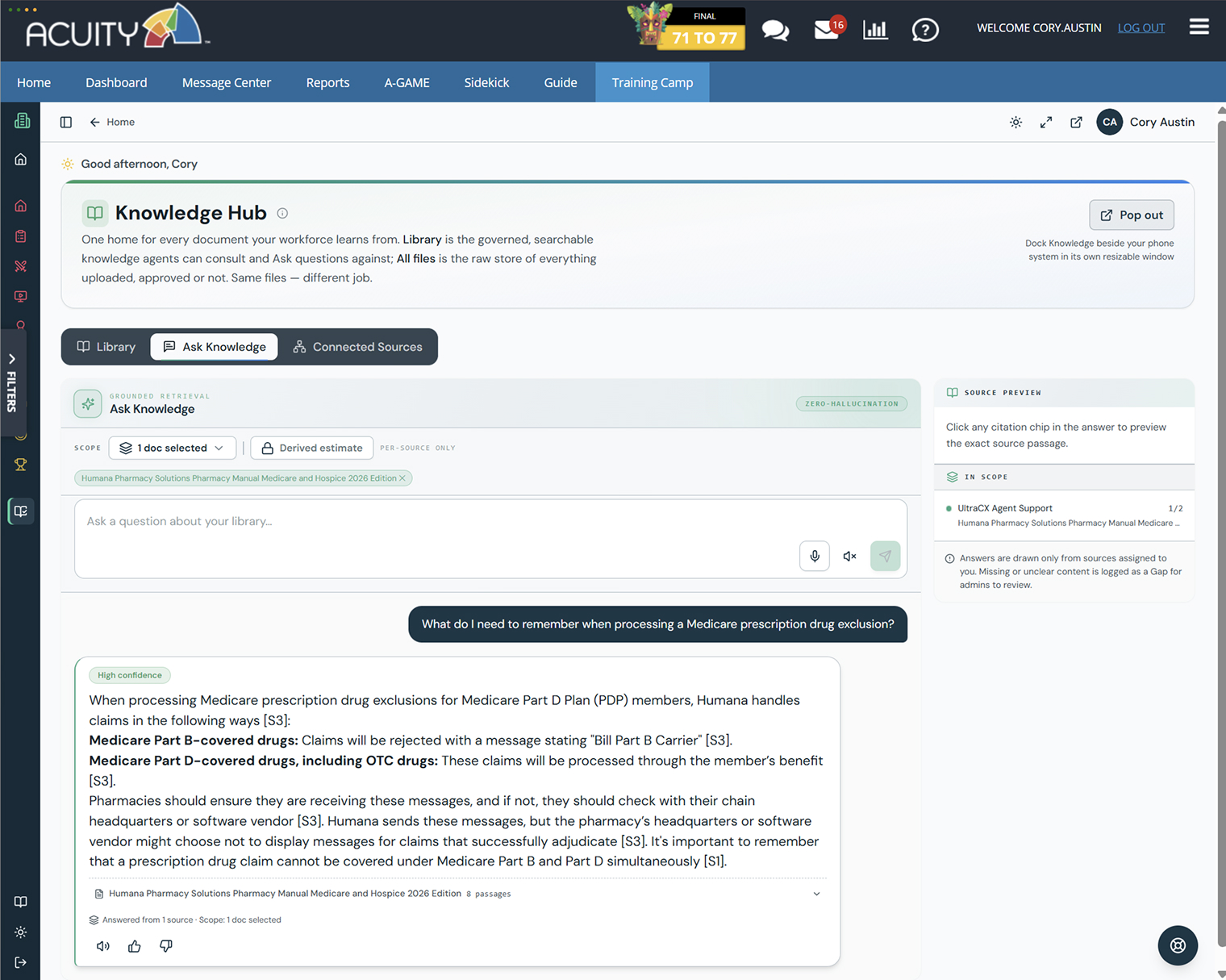Open the chat bubbles icon in header

(x=775, y=31)
